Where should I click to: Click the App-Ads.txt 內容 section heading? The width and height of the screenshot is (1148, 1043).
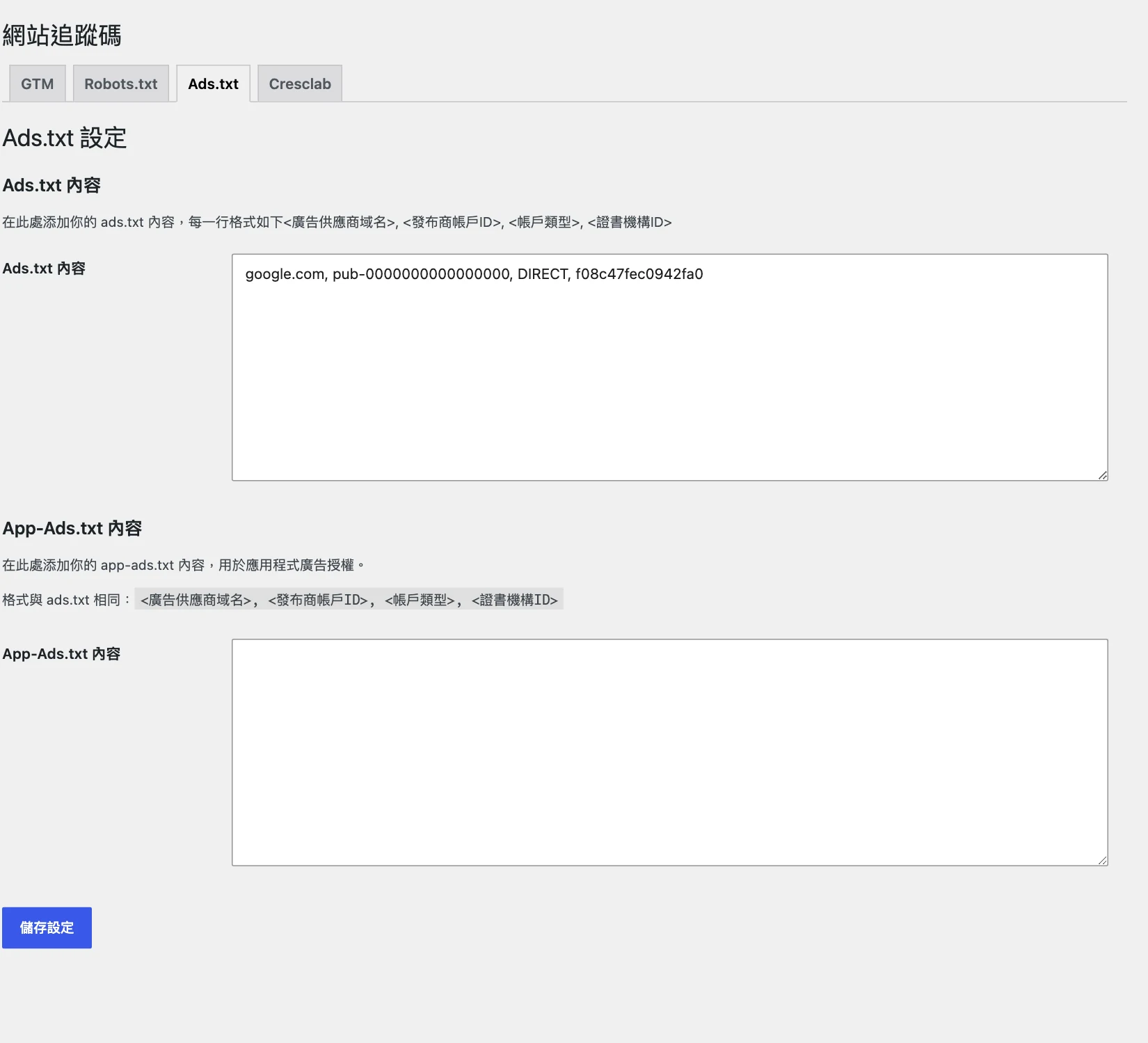click(x=72, y=528)
